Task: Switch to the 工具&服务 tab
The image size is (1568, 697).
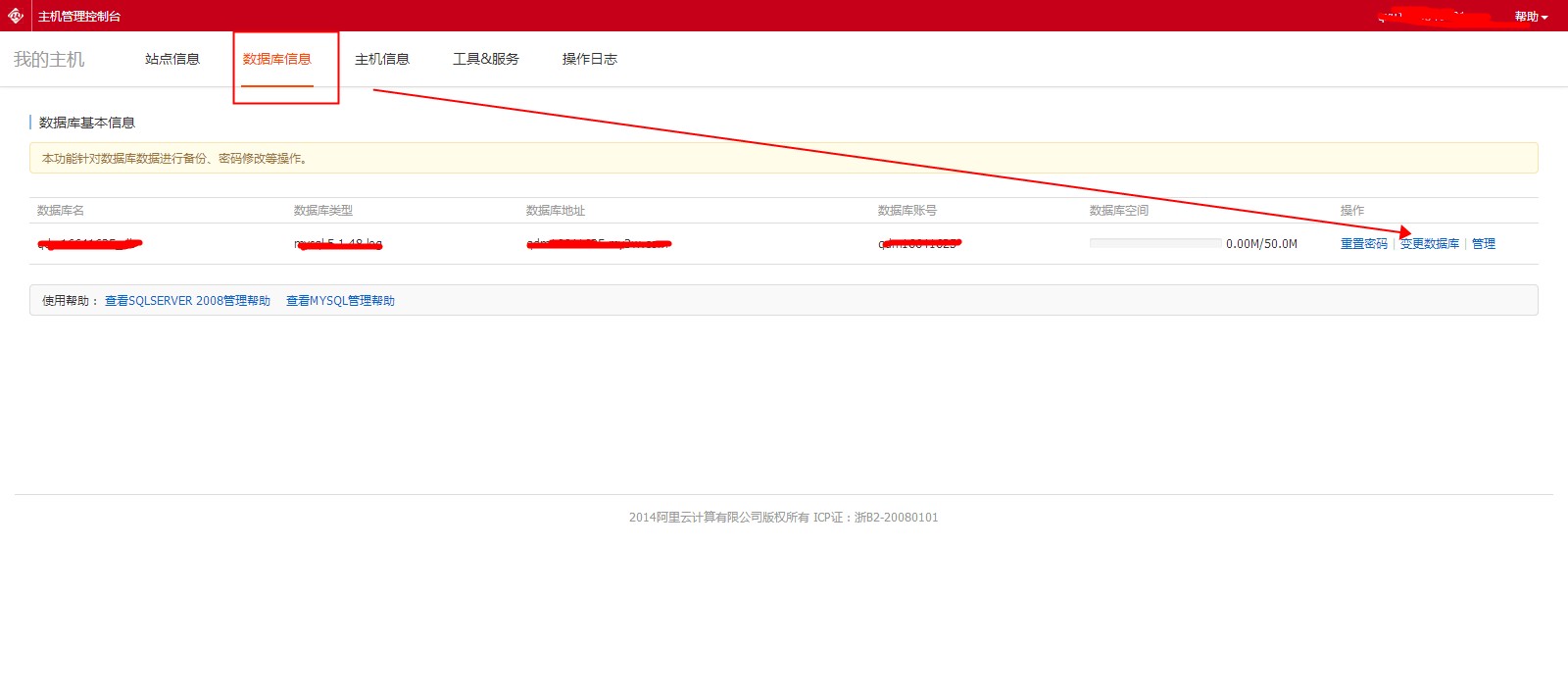Action: (x=486, y=59)
